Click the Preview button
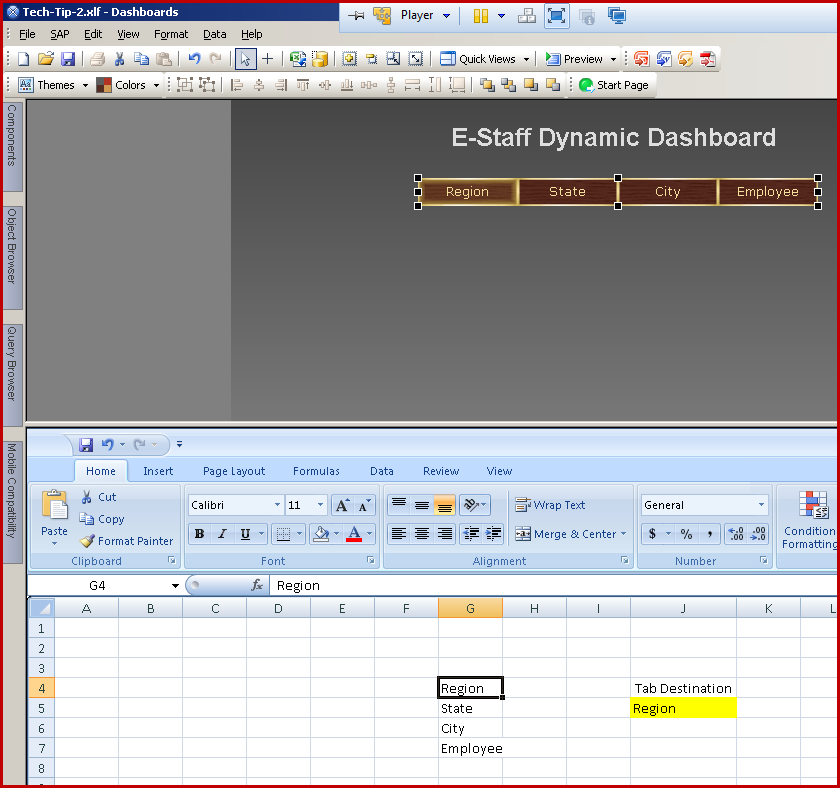This screenshot has height=788, width=840. tap(575, 59)
